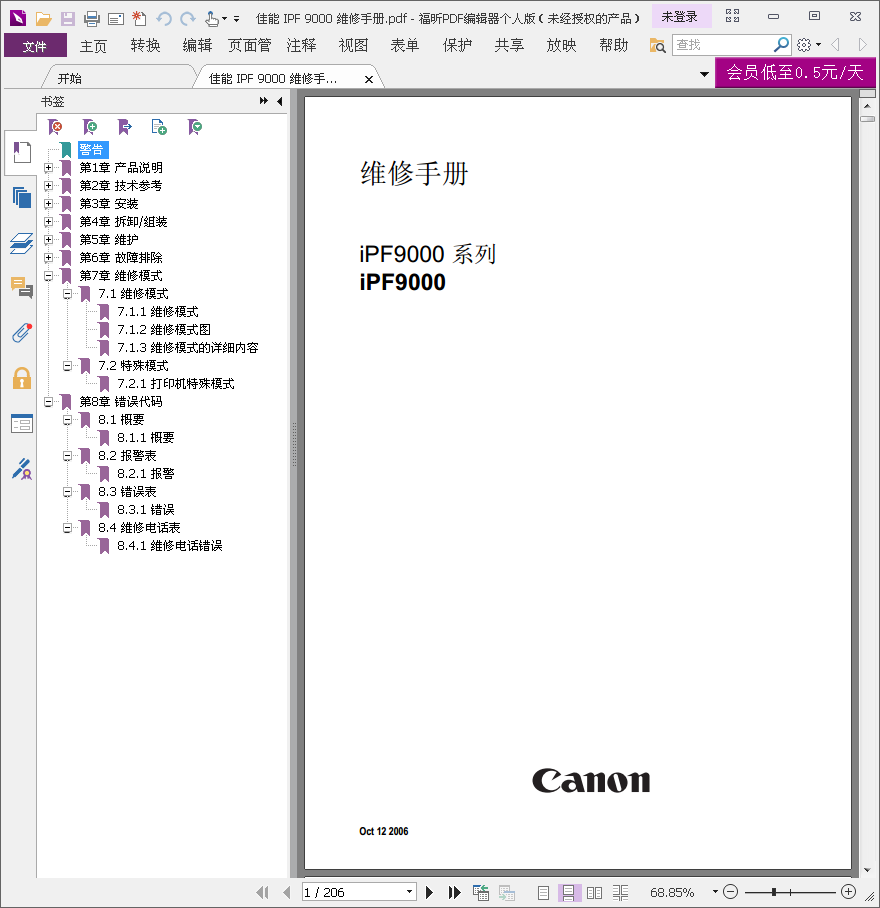Viewport: 880px width, 908px height.
Task: Open the 转换 ribbon tab
Action: click(145, 45)
